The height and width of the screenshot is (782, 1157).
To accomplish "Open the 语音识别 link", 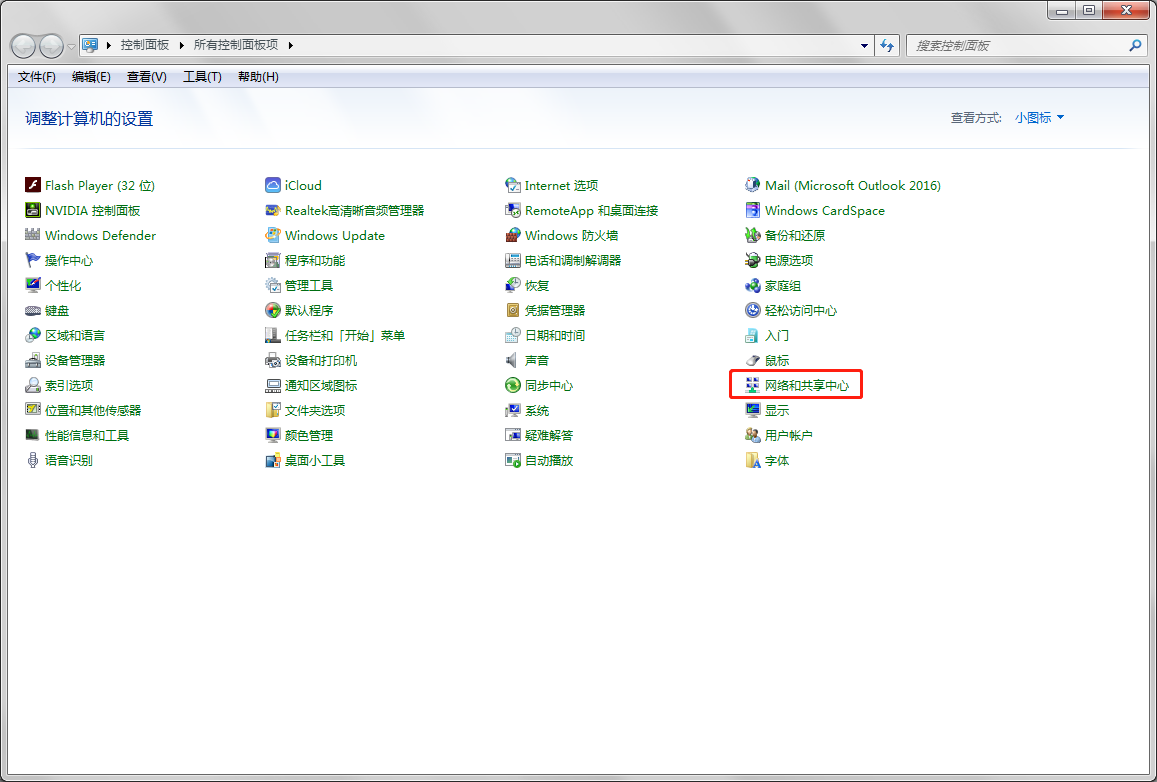I will point(69,460).
